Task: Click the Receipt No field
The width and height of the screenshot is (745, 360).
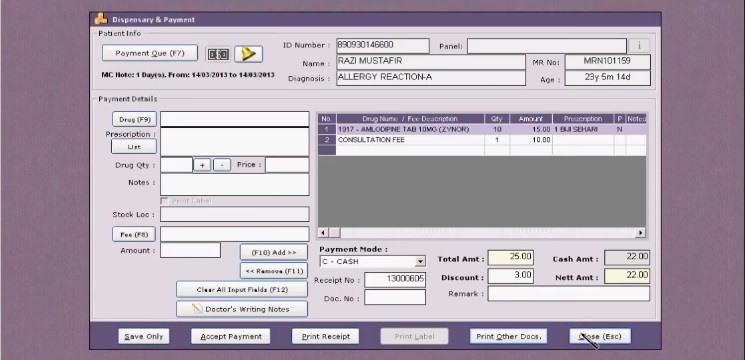Action: tap(395, 280)
